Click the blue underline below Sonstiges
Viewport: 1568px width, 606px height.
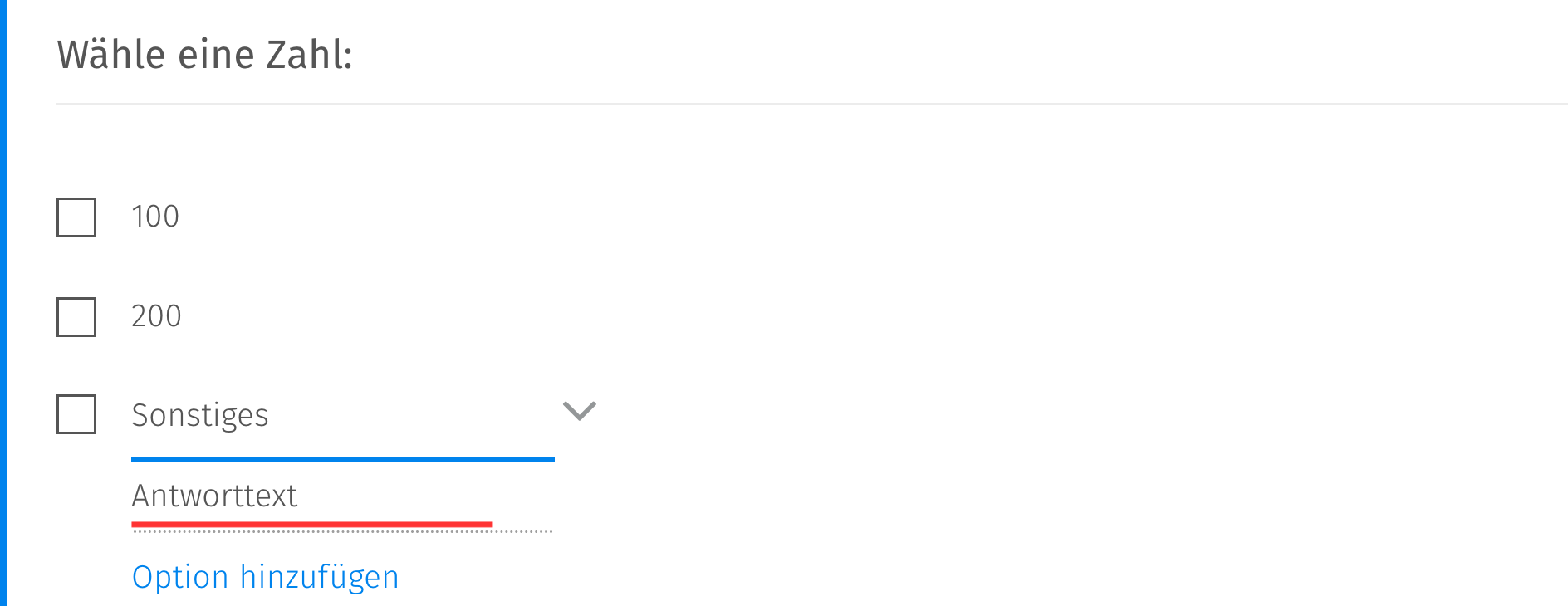tap(342, 457)
